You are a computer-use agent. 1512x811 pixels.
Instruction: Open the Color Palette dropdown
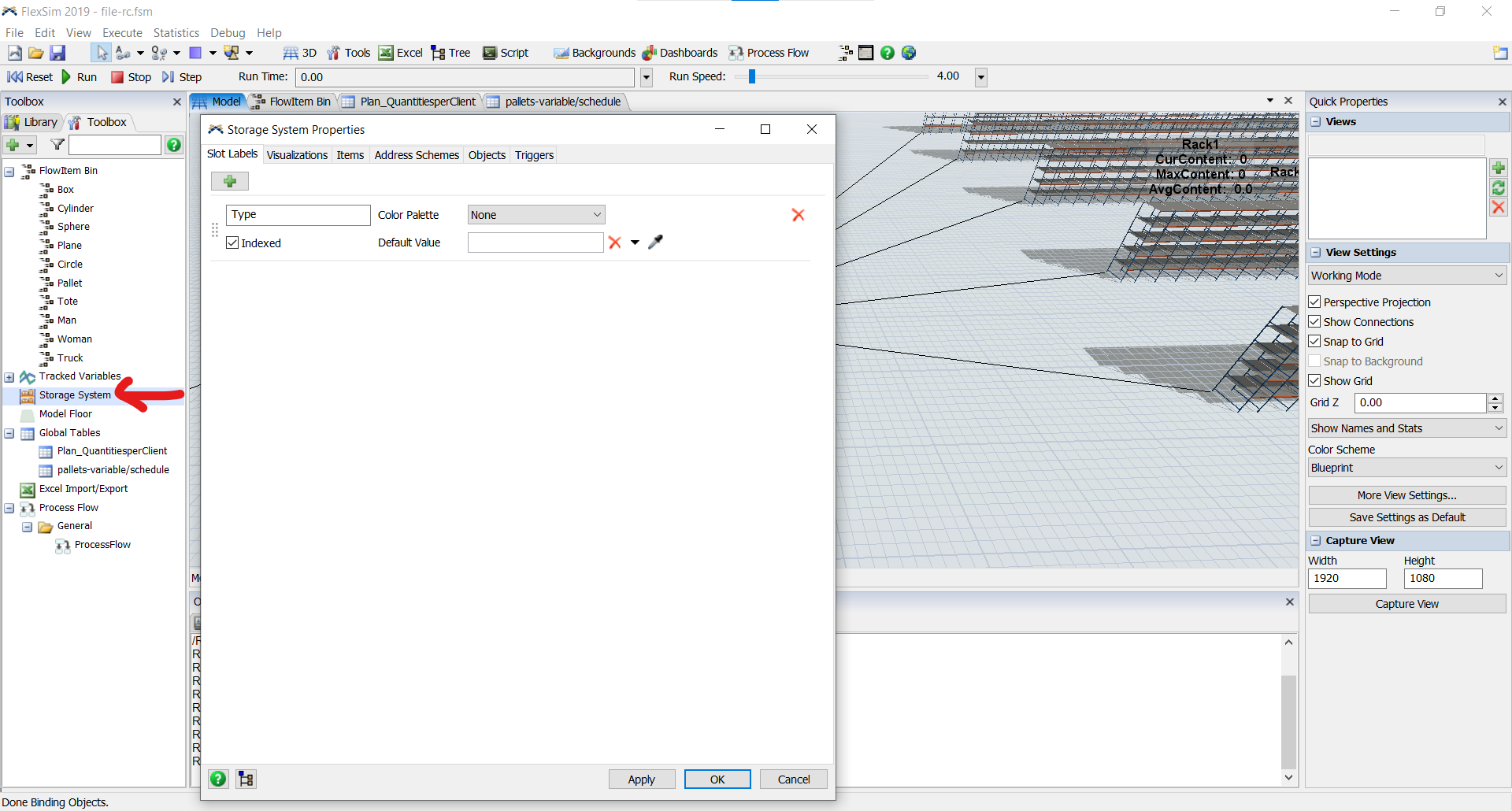(535, 215)
